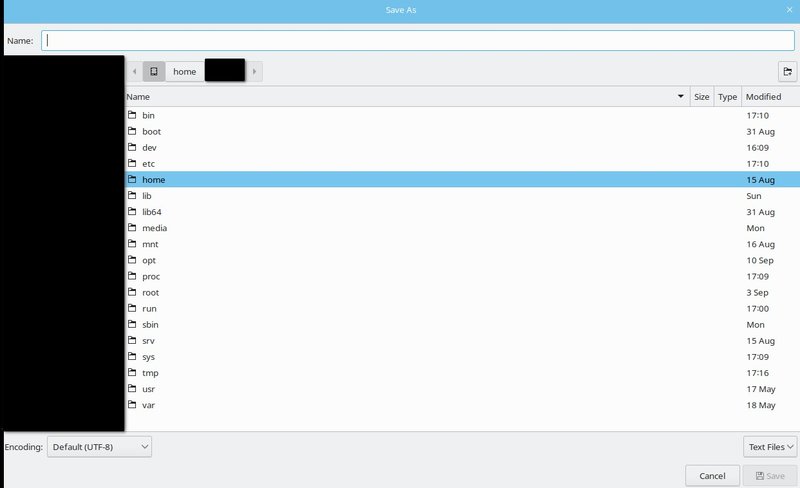Image resolution: width=800 pixels, height=488 pixels.
Task: Click the folder icon of the home row
Action: click(x=132, y=179)
